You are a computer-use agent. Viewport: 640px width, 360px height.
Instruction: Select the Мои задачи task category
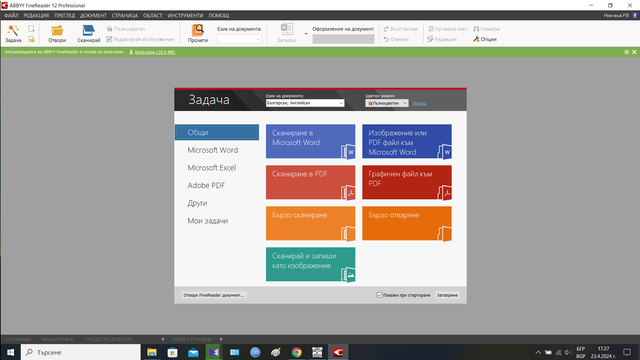(x=207, y=220)
